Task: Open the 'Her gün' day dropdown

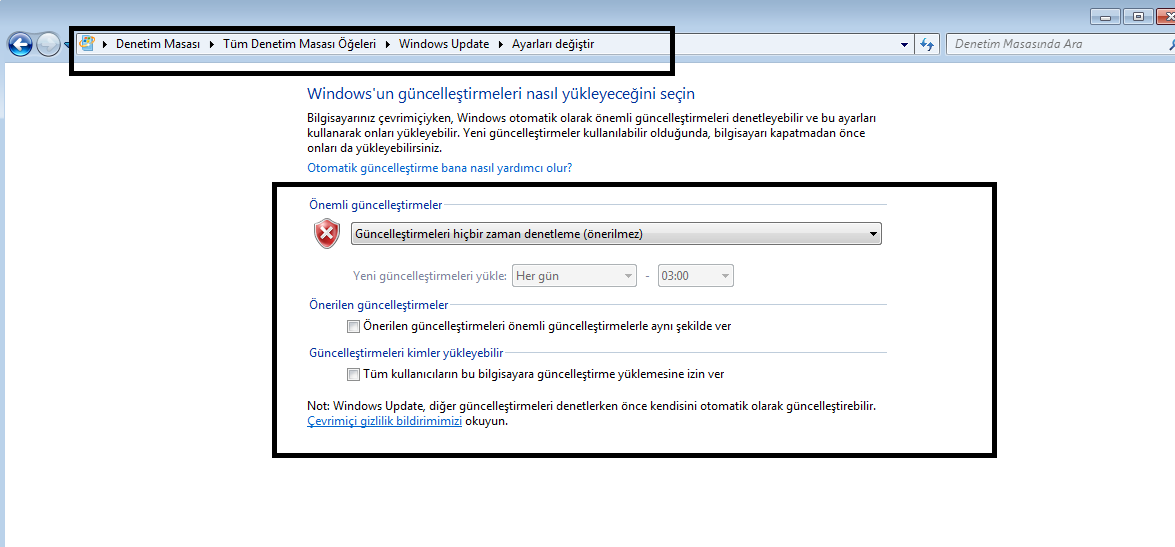Action: point(574,276)
